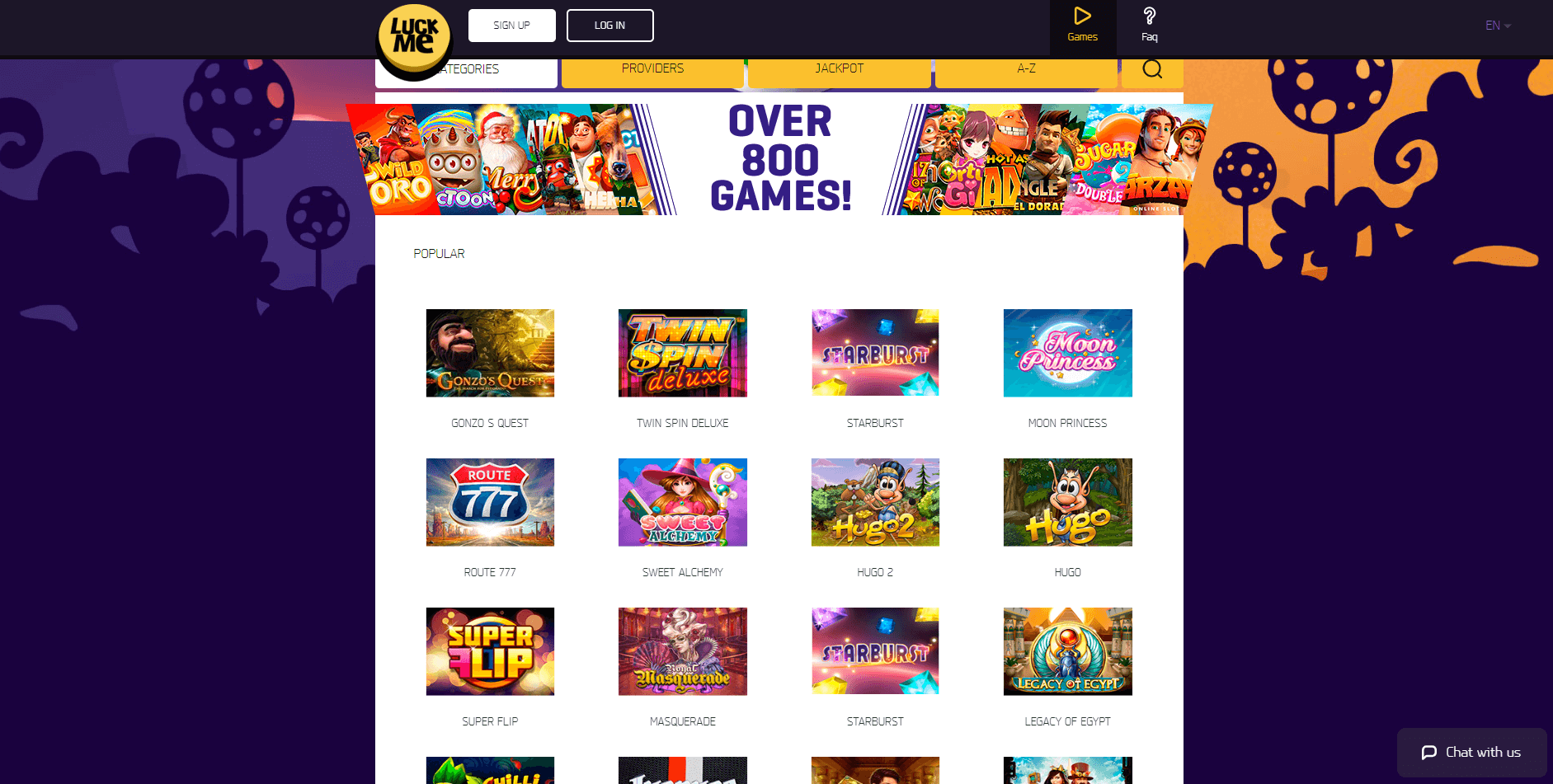Click the Sign Up button
1553x784 pixels.
point(511,26)
